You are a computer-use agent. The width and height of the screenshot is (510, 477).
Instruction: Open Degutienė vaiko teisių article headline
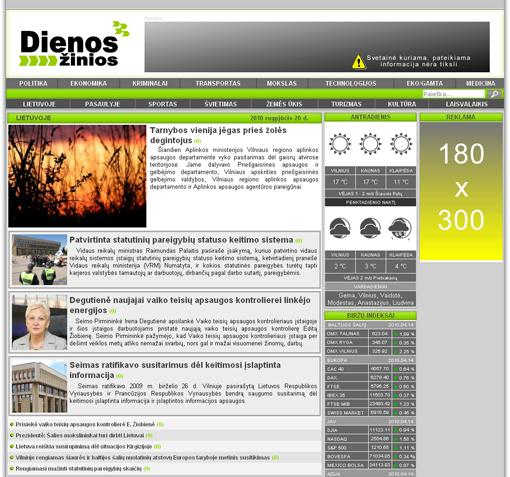190,305
